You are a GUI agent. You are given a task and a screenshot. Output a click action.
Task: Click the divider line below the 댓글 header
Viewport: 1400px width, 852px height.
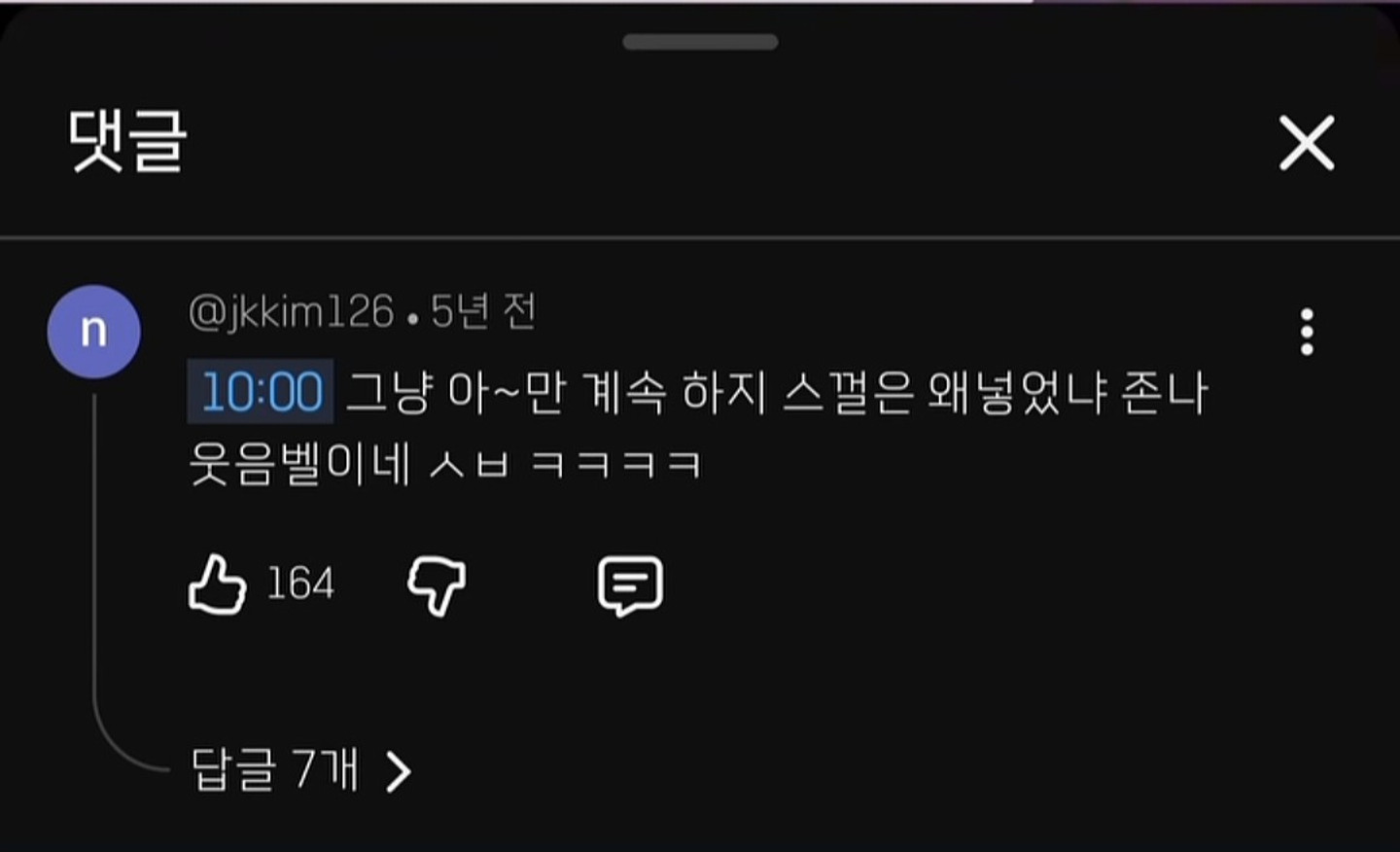(x=700, y=236)
